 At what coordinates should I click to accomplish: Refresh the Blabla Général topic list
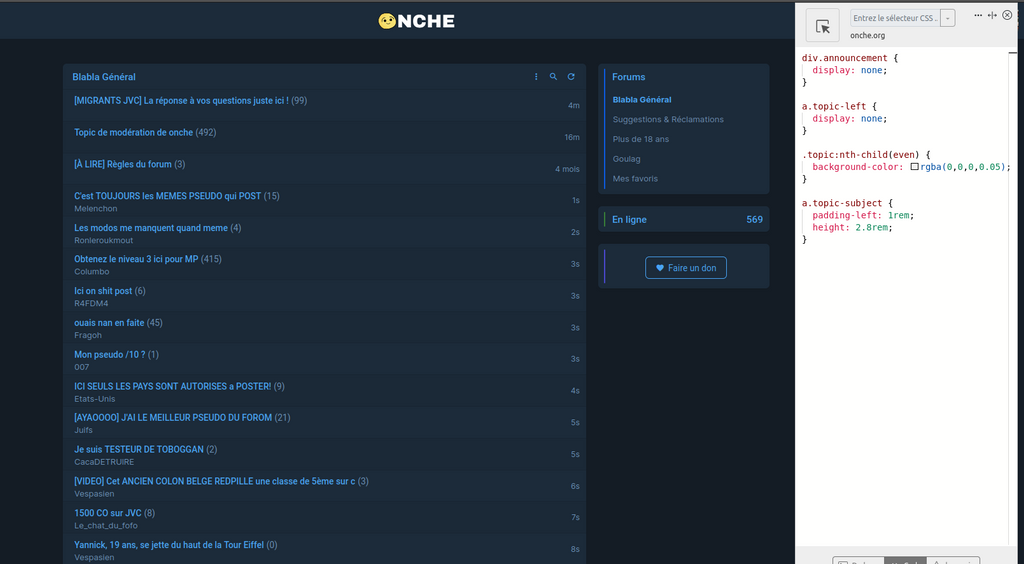(x=571, y=77)
